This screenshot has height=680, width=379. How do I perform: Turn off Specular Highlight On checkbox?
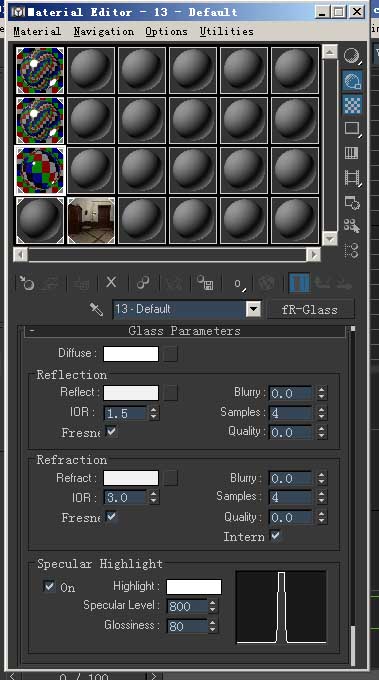49,587
